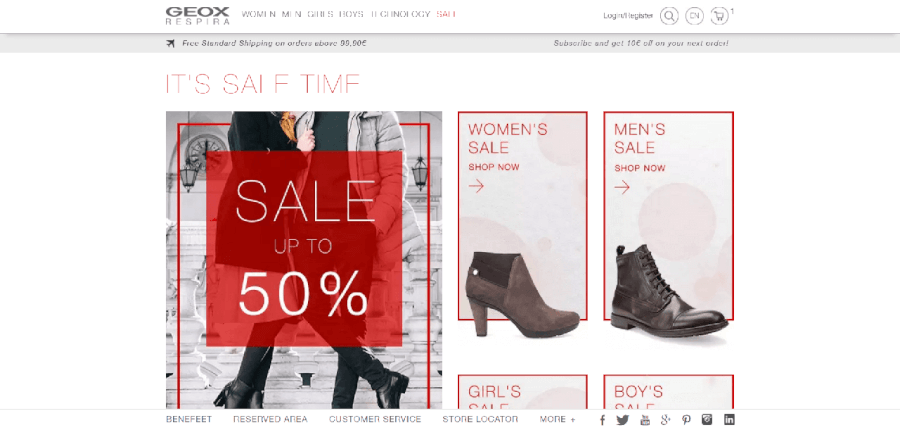
Task: Open the Store Locator footer link
Action: tap(480, 420)
